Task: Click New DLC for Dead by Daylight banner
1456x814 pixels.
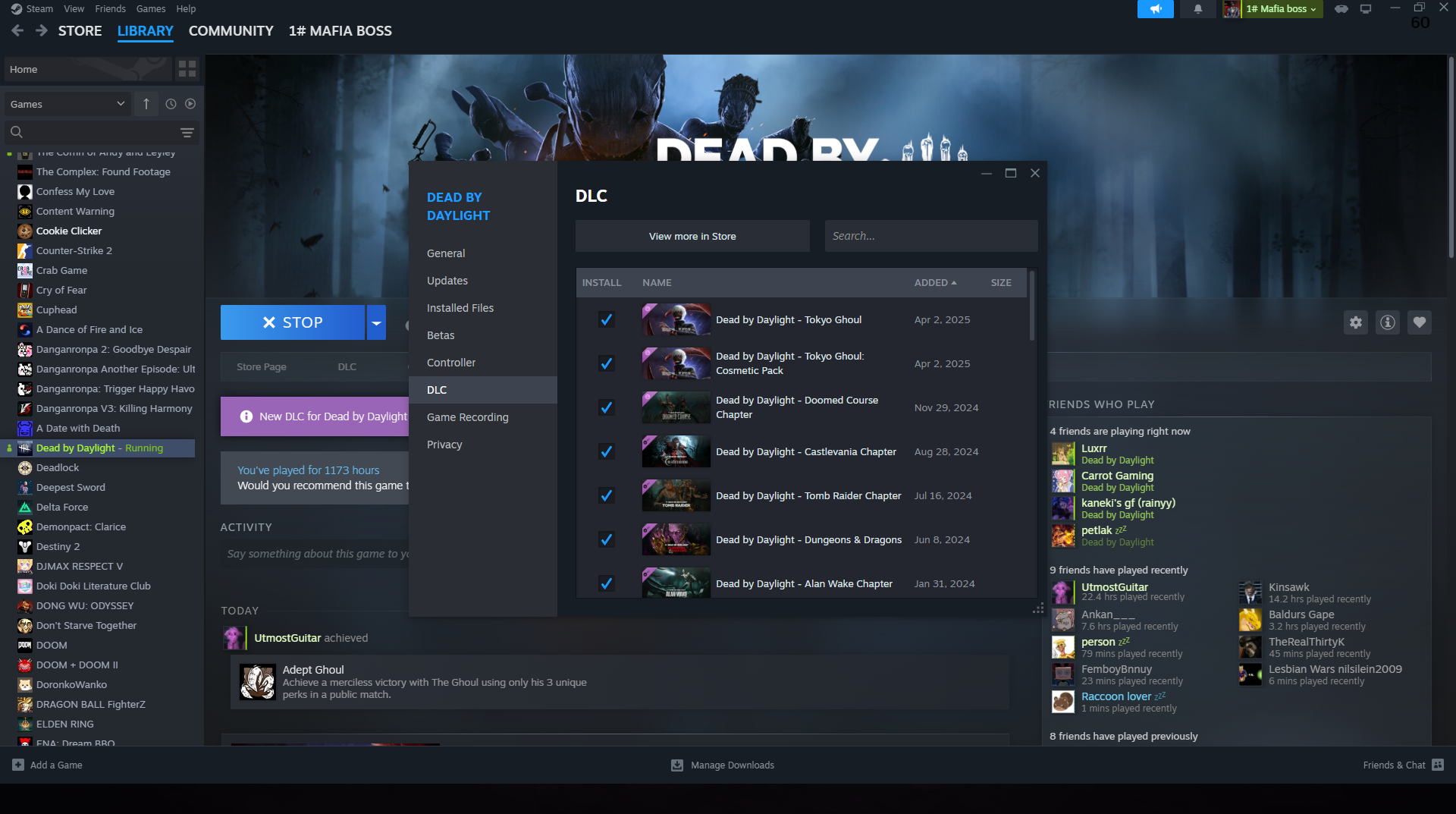Action: tap(315, 416)
